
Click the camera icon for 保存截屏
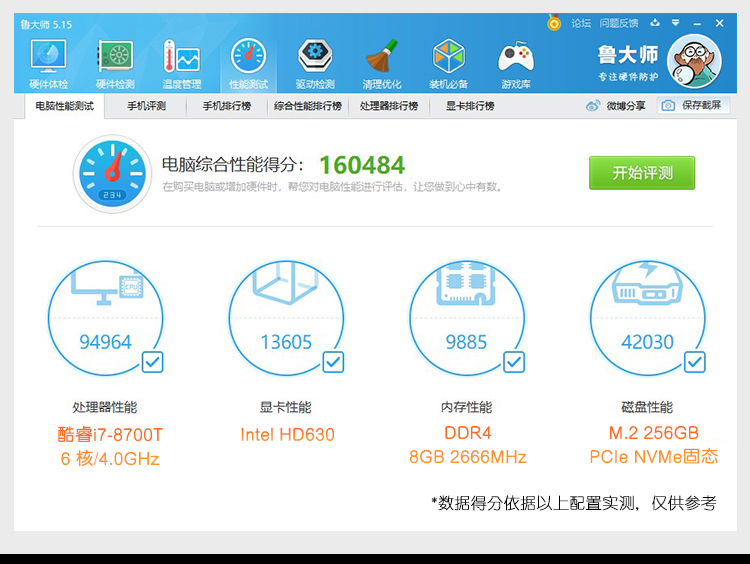point(668,105)
